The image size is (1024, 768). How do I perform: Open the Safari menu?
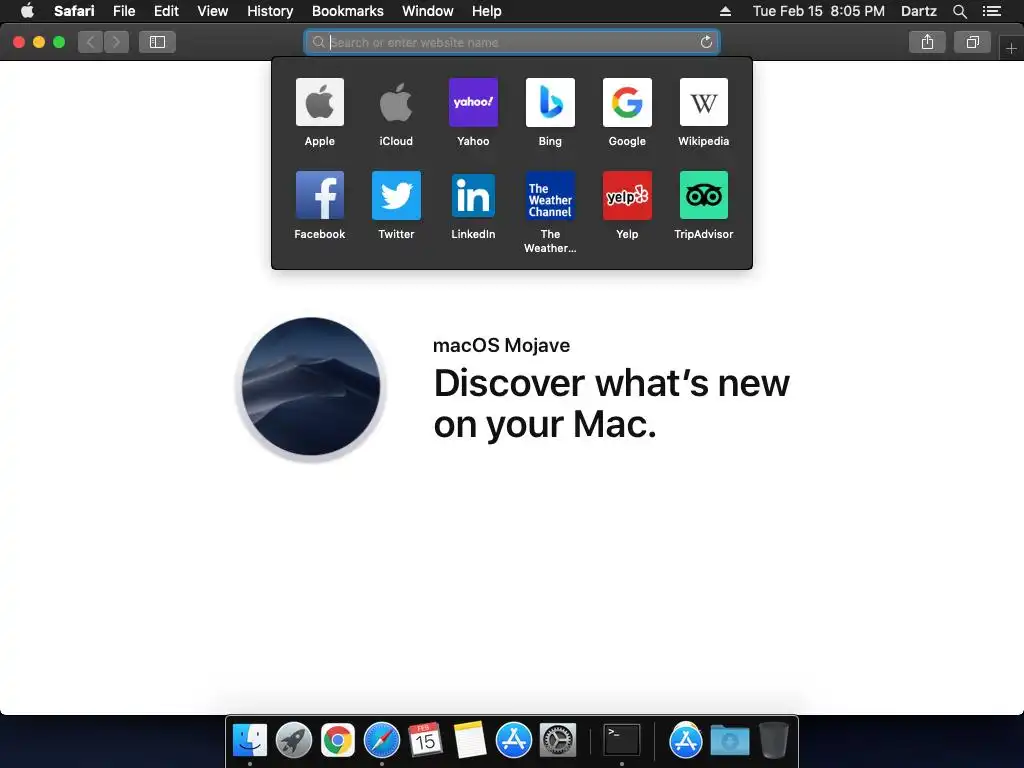pyautogui.click(x=74, y=11)
